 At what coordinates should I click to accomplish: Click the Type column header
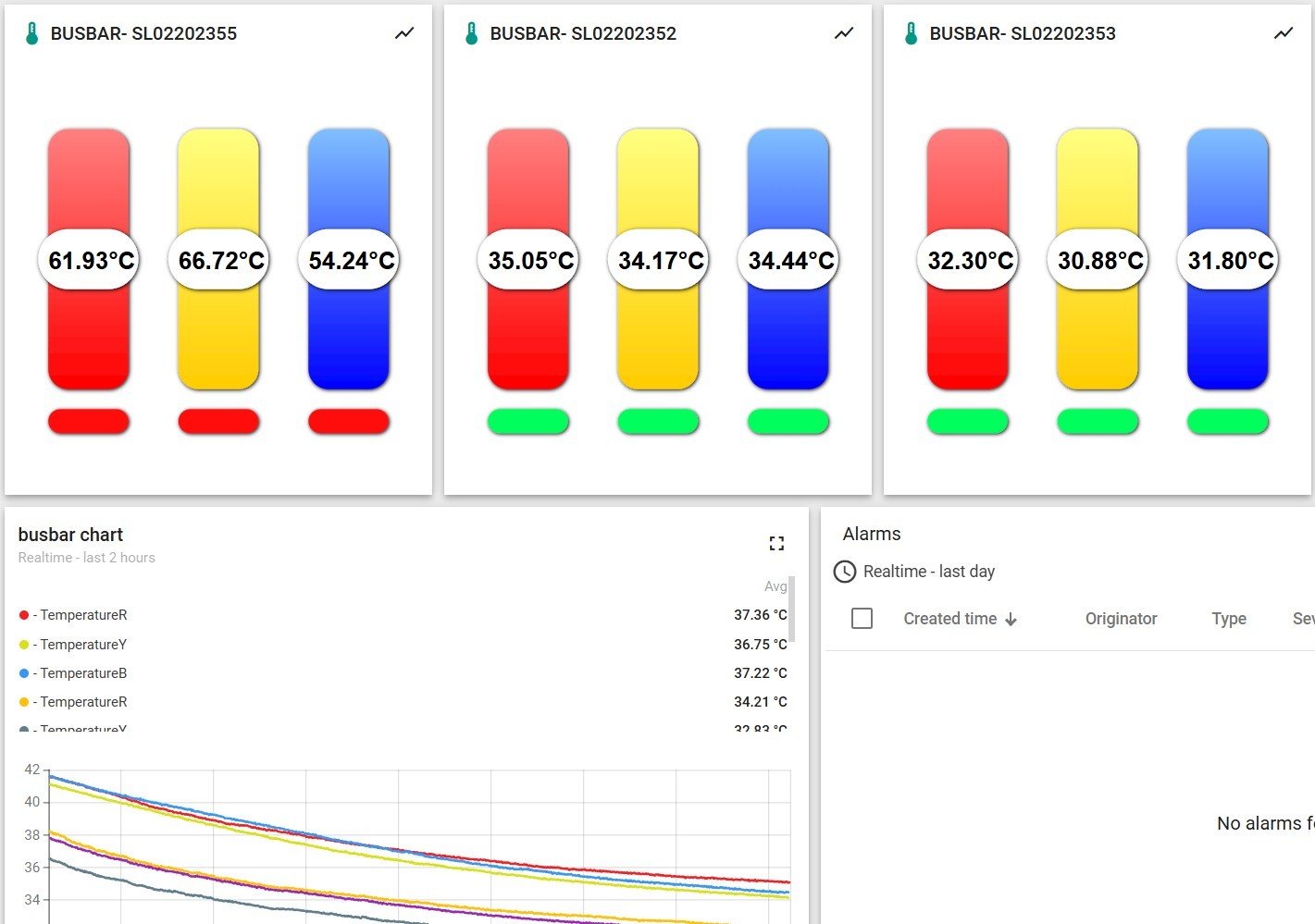click(1228, 619)
